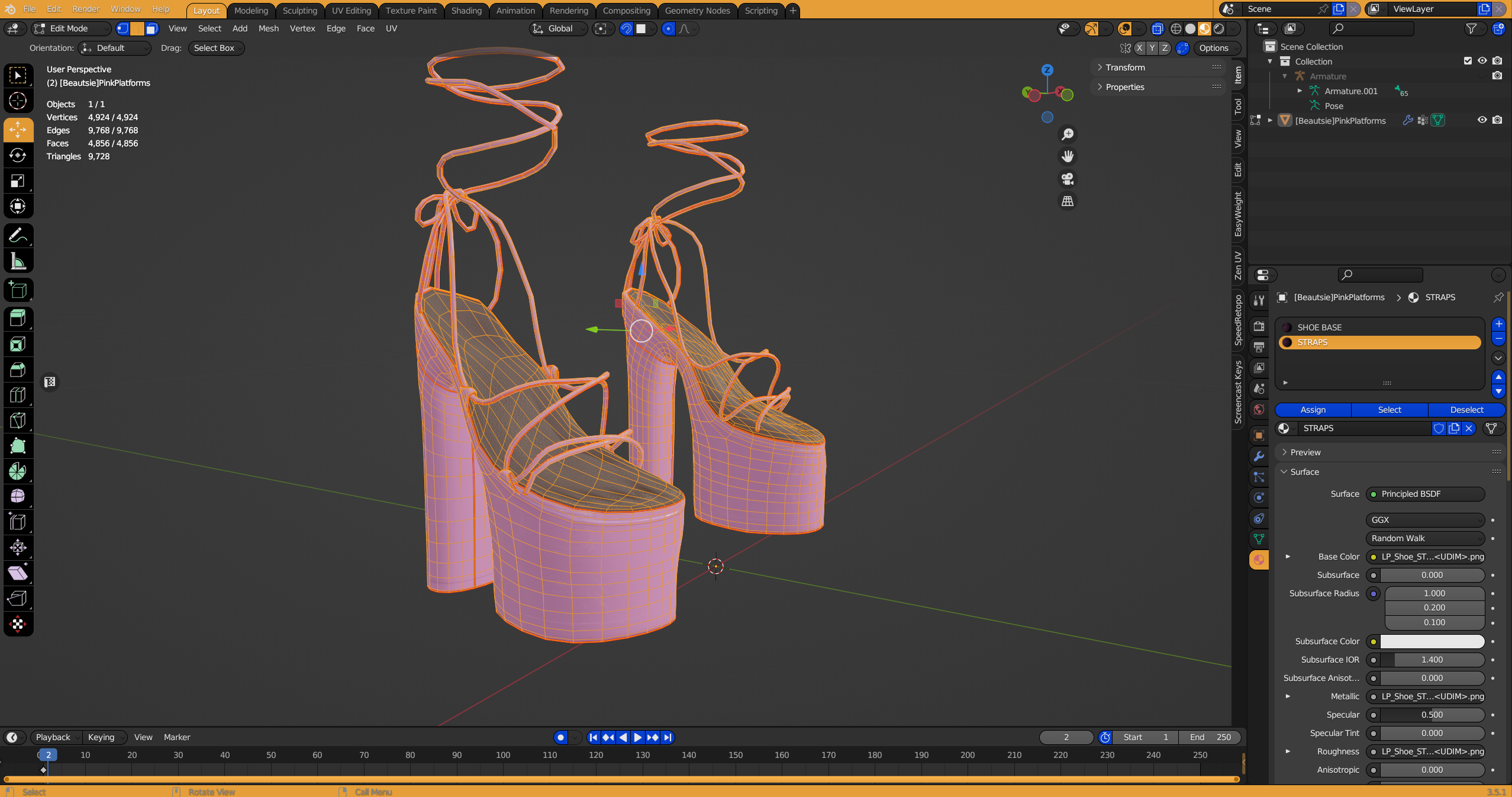Switch to the UV Editing workspace
1512x797 pixels.
(351, 11)
